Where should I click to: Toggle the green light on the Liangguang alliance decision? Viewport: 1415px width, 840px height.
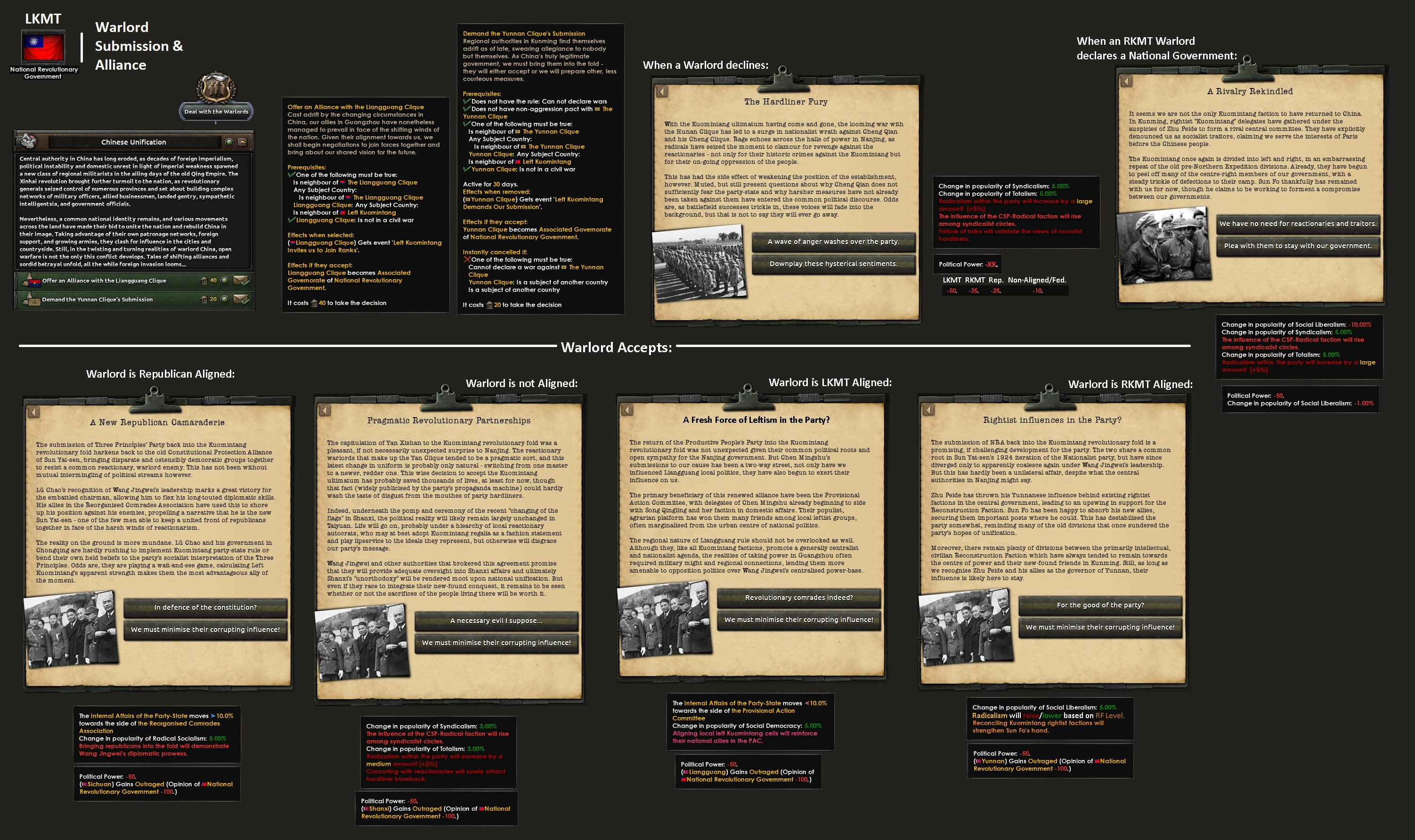coord(224,281)
